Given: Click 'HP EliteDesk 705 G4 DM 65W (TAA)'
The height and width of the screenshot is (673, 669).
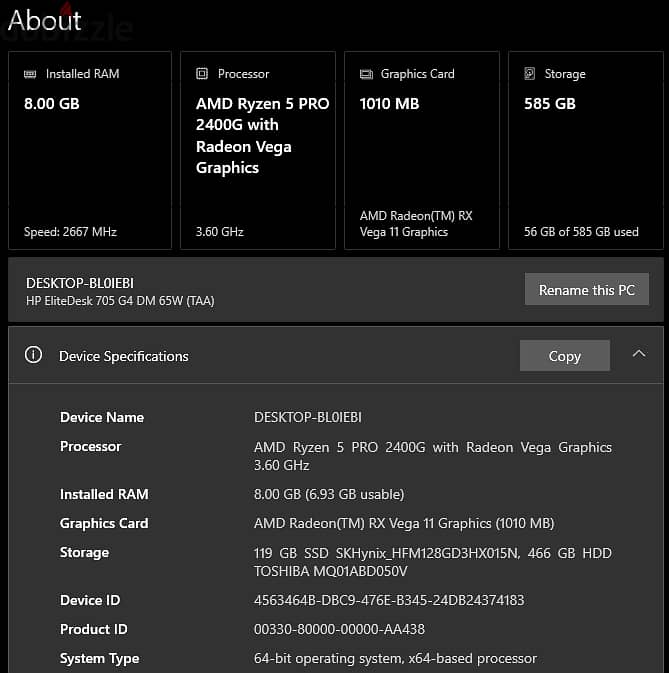Looking at the screenshot, I should coord(120,301).
